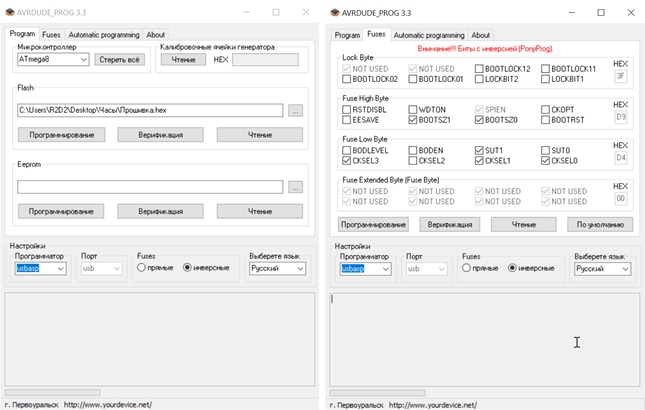Click Чтение button for calibration cells
The image size is (645, 410).
tap(183, 60)
